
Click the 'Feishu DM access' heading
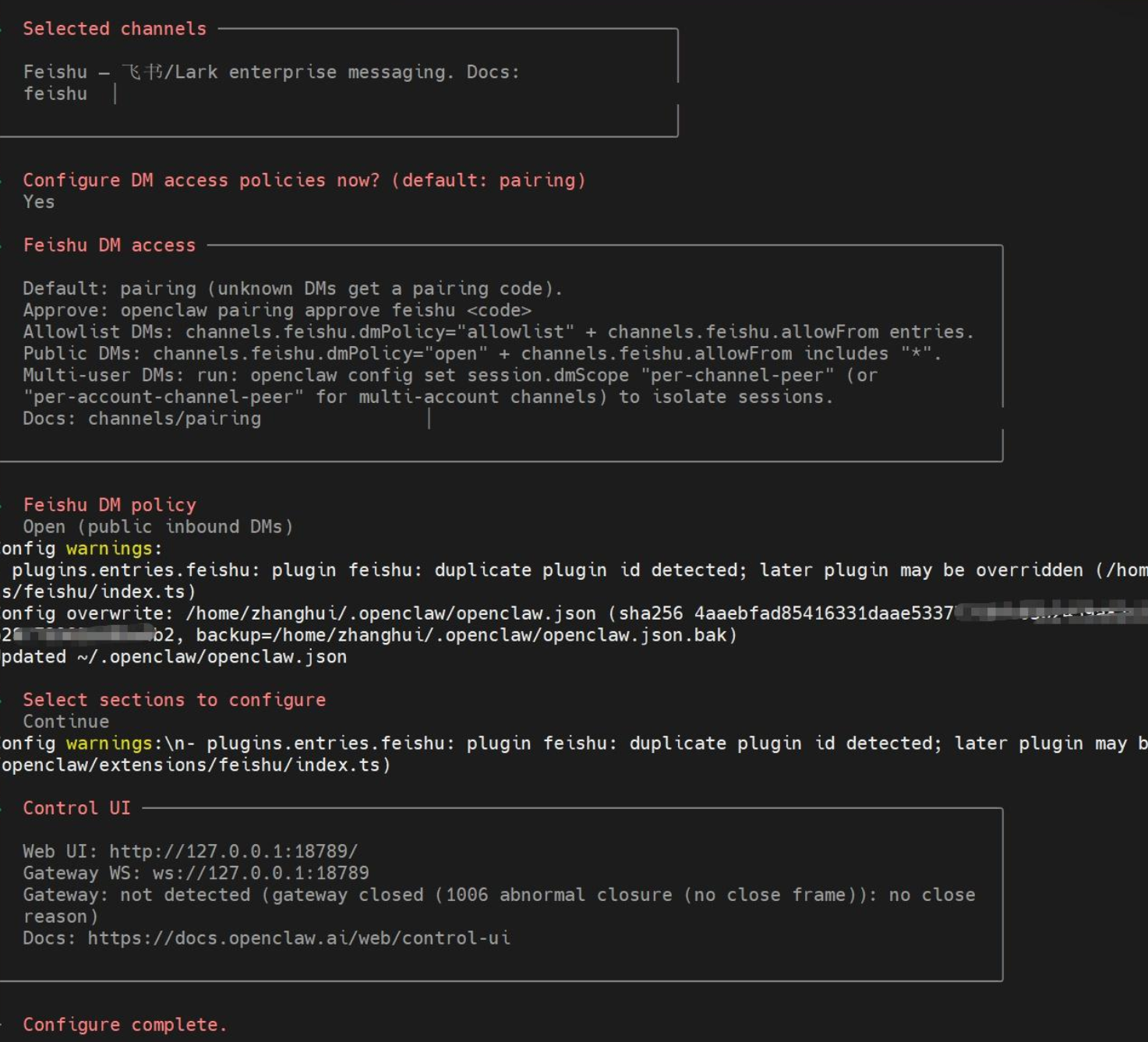coord(109,245)
